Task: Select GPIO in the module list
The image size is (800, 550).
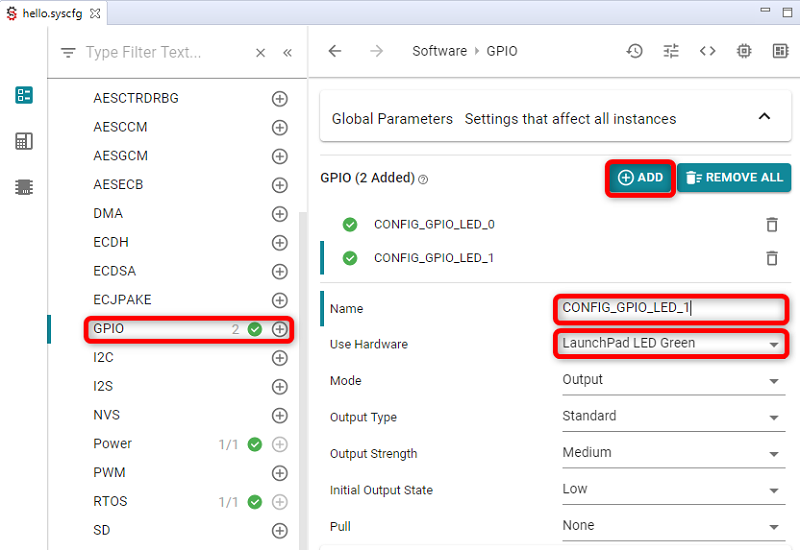Action: 109,329
